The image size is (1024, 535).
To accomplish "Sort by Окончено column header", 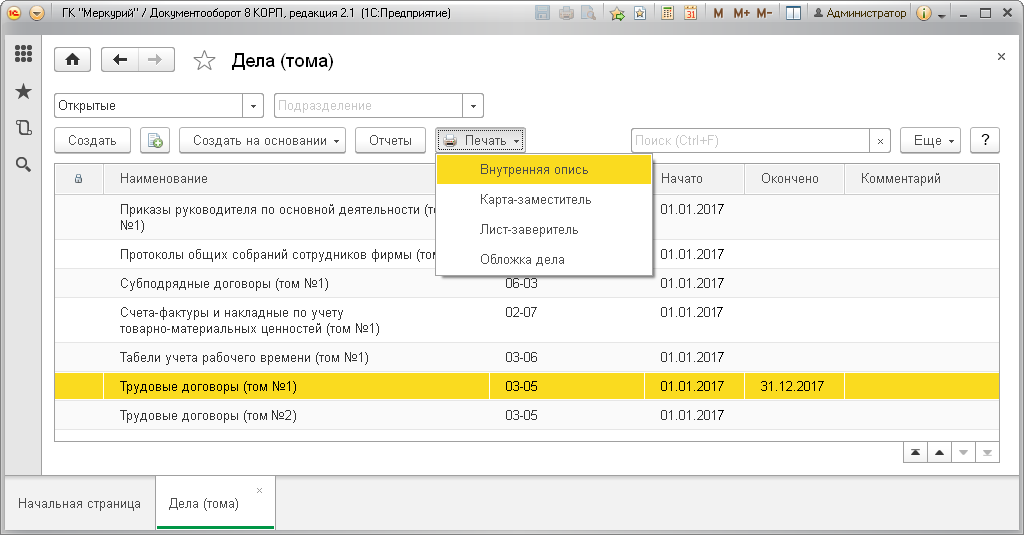I will click(x=794, y=179).
